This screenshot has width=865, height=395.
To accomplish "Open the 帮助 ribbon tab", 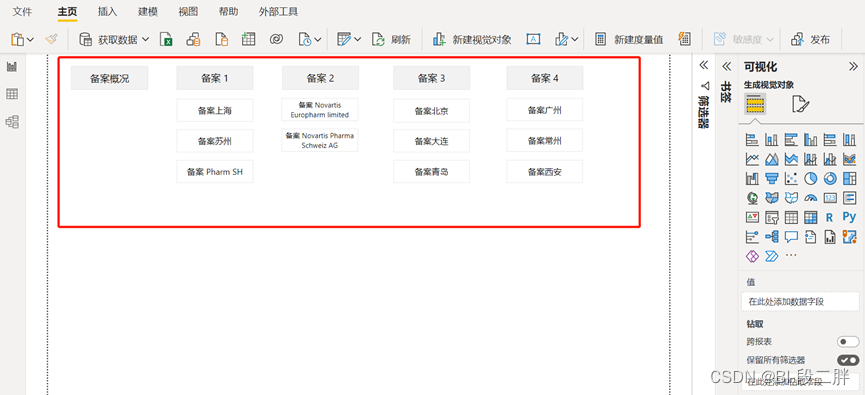I will click(x=228, y=11).
